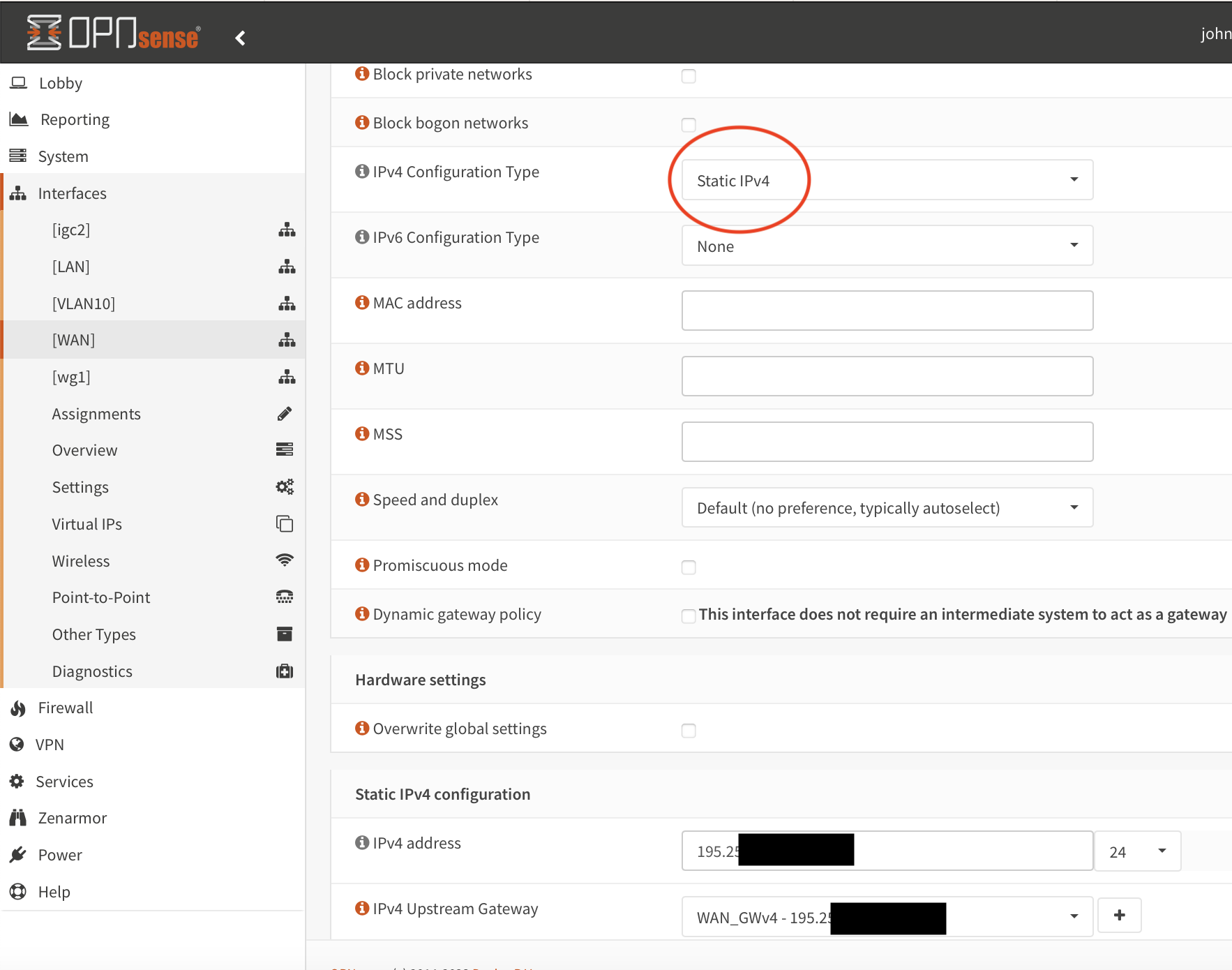Click the copy icon beside Virtual IPs

click(x=285, y=523)
